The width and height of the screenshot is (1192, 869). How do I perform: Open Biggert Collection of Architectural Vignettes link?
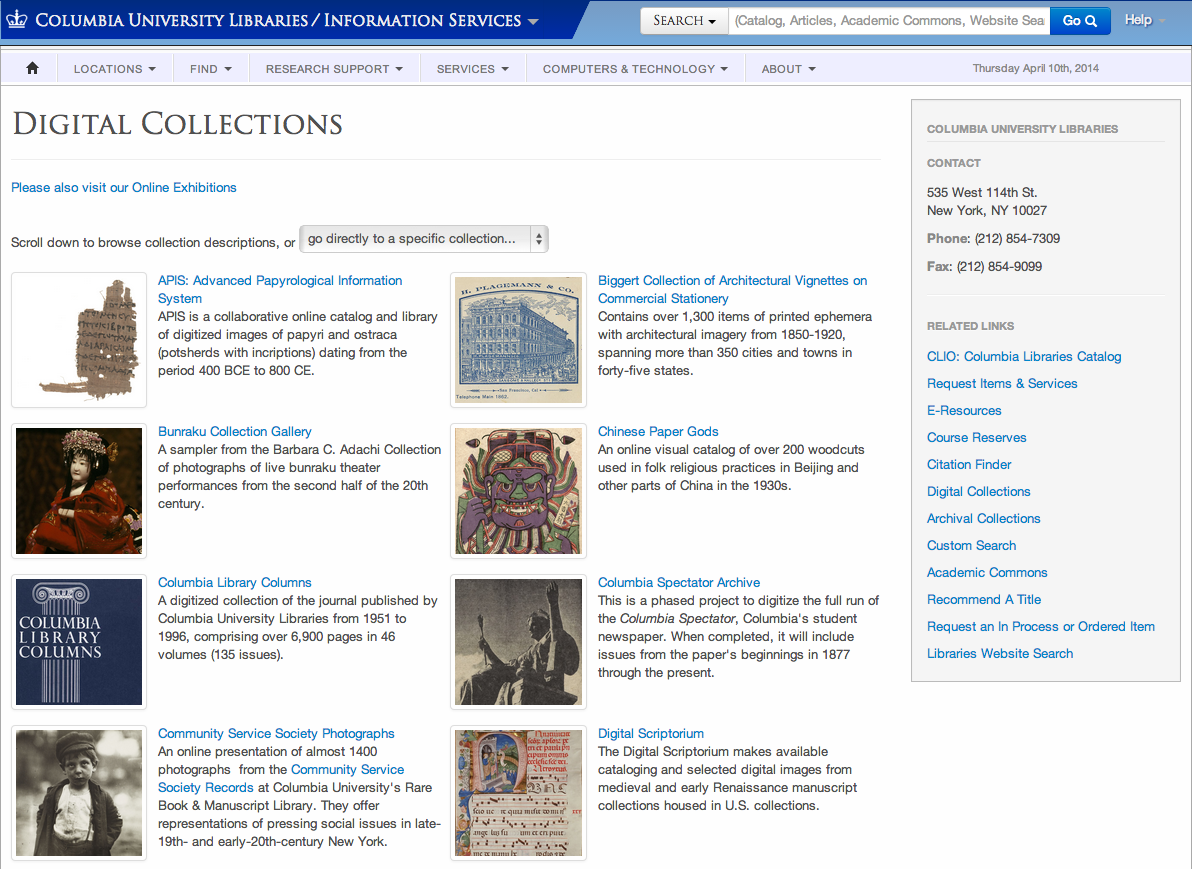click(x=732, y=290)
